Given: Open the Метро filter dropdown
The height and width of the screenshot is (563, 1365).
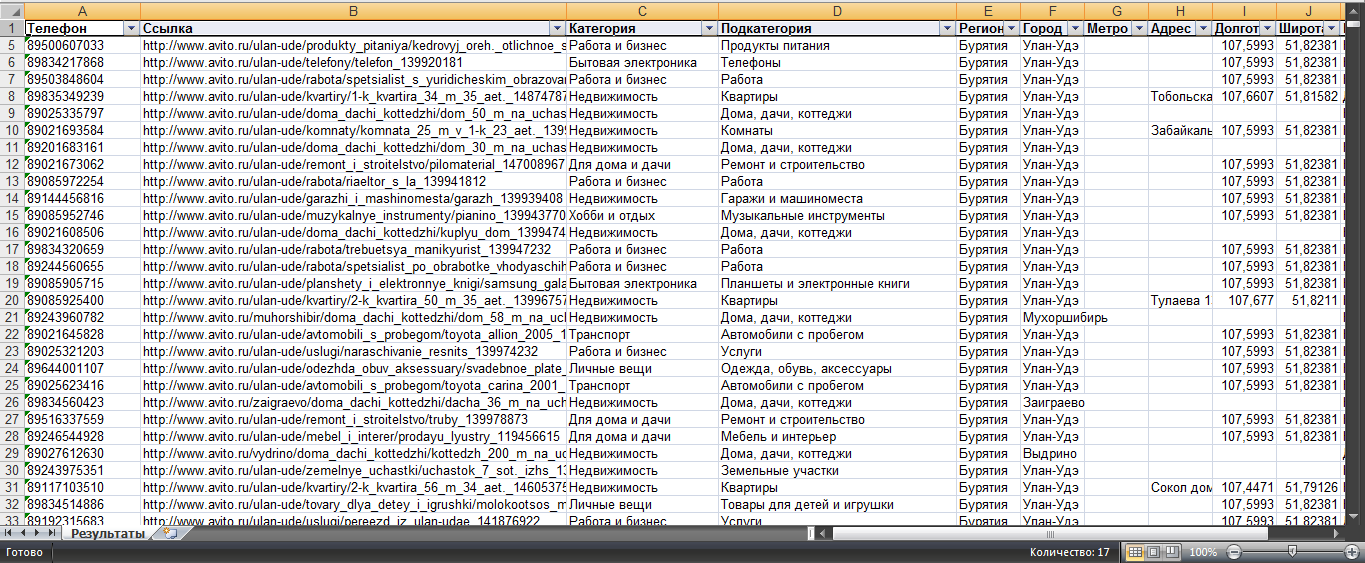Looking at the screenshot, I should [1138, 29].
